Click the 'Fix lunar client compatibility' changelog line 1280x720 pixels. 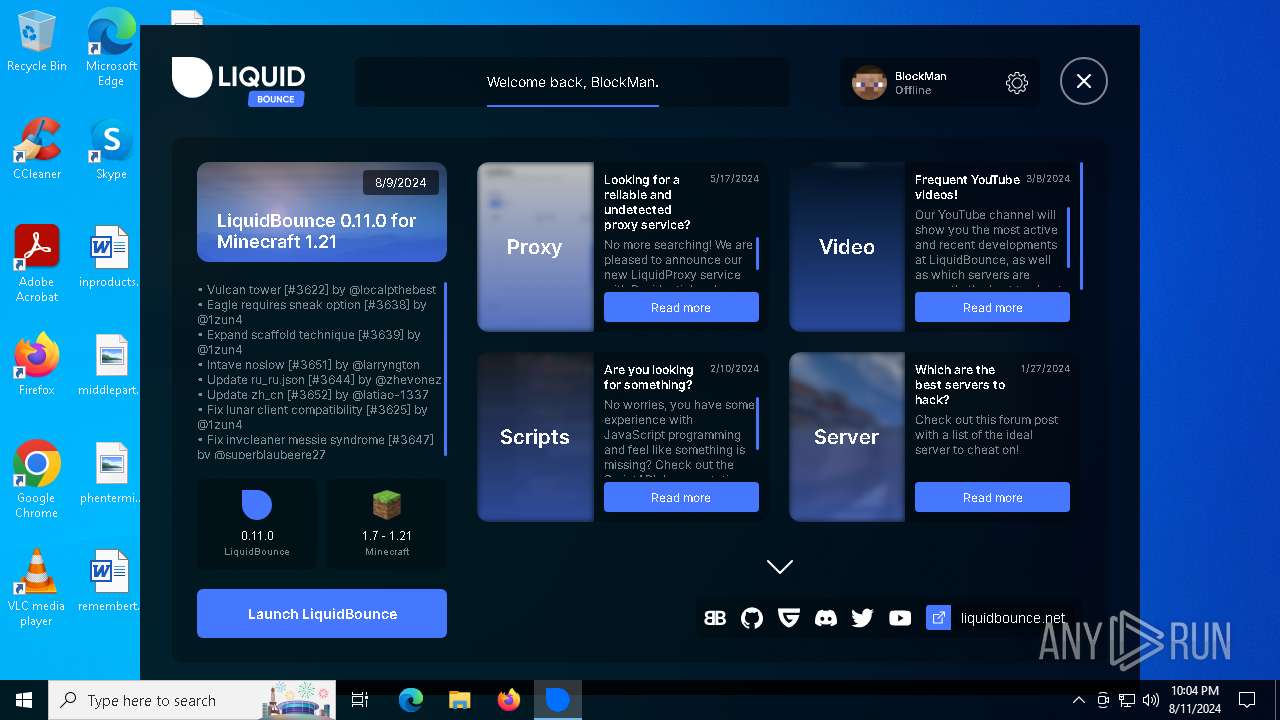point(313,417)
